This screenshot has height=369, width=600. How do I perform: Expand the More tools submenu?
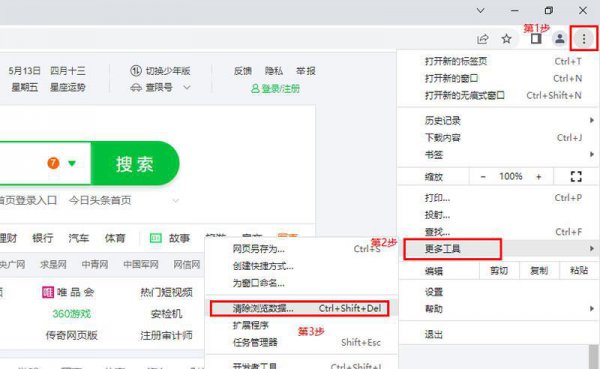pos(498,249)
